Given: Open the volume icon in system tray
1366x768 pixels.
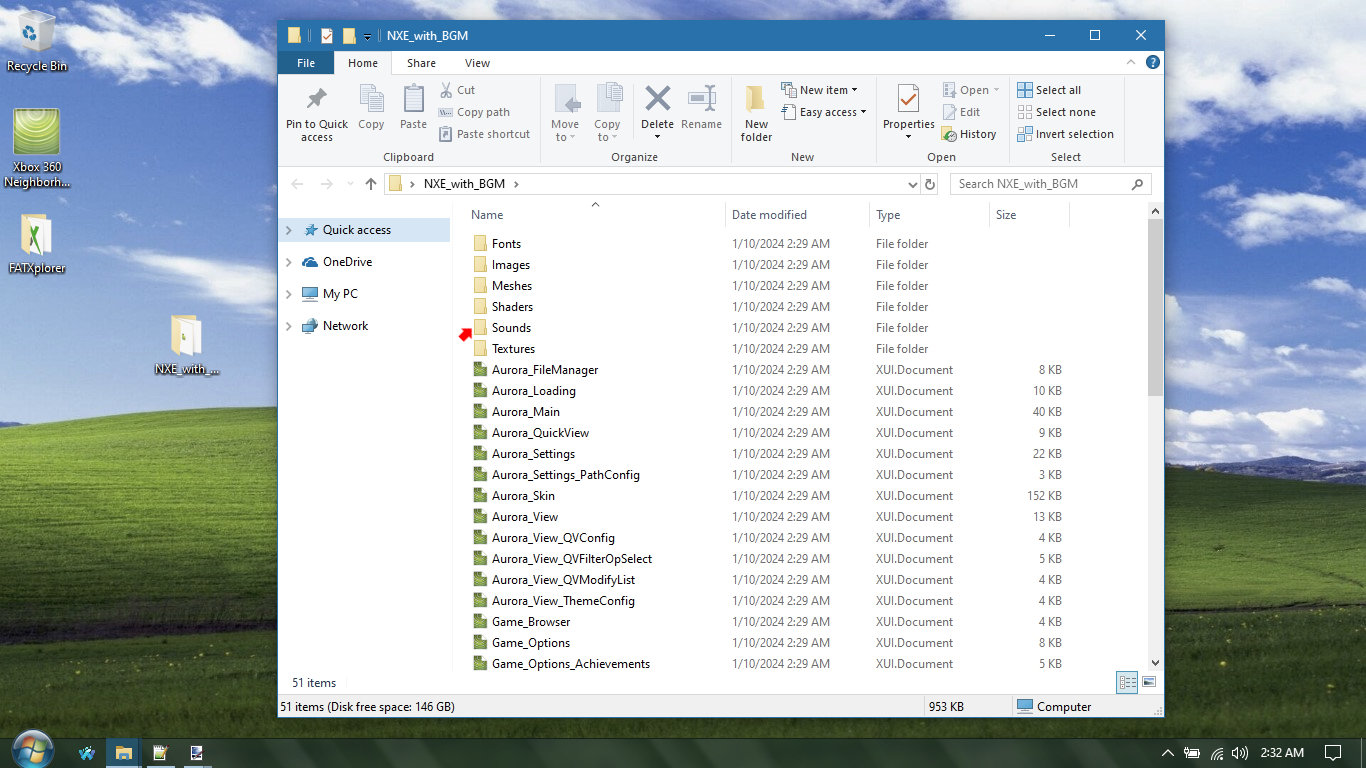Looking at the screenshot, I should click(1240, 753).
